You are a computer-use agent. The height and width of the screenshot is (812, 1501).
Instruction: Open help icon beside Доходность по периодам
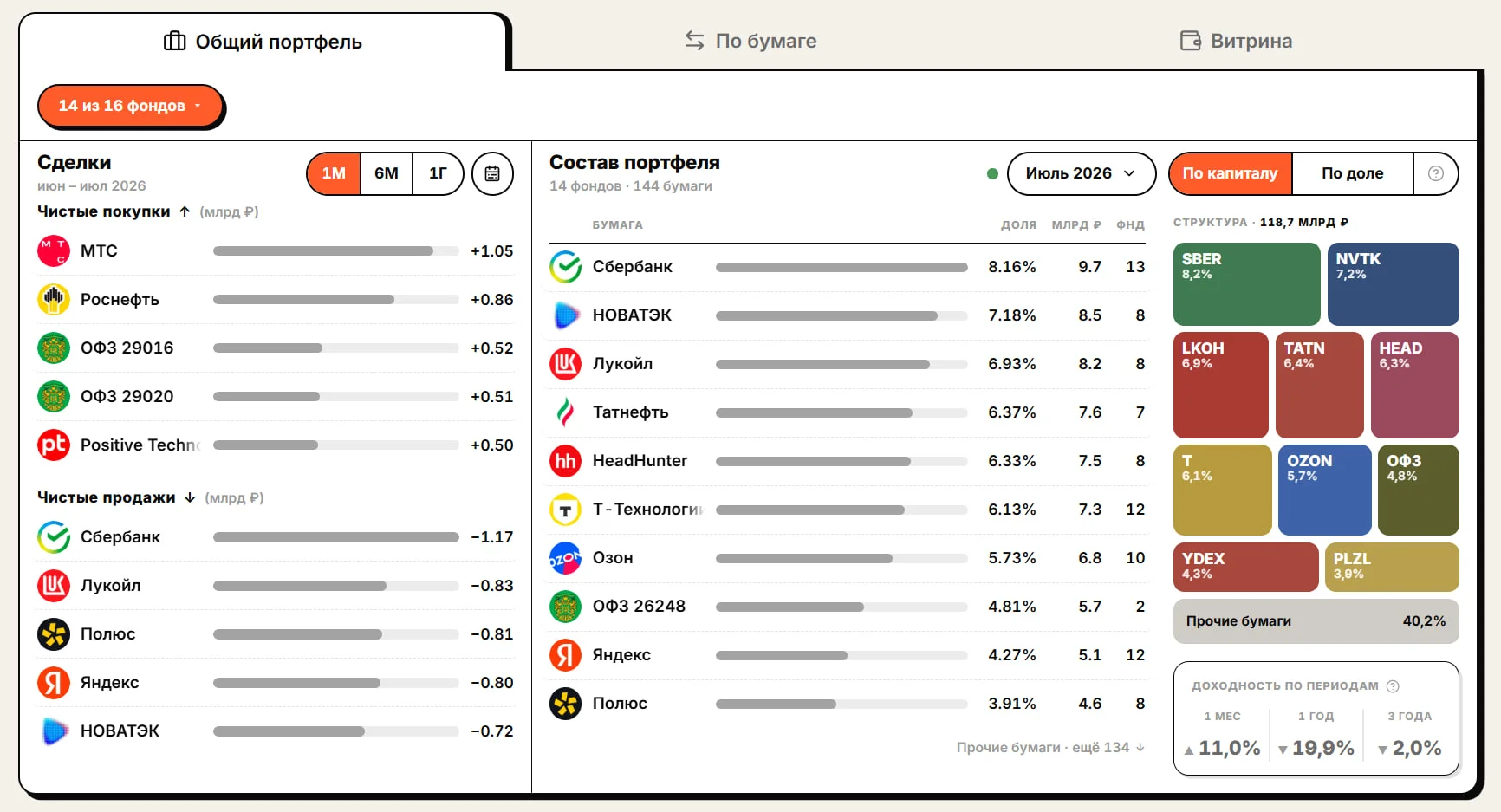click(x=1393, y=686)
